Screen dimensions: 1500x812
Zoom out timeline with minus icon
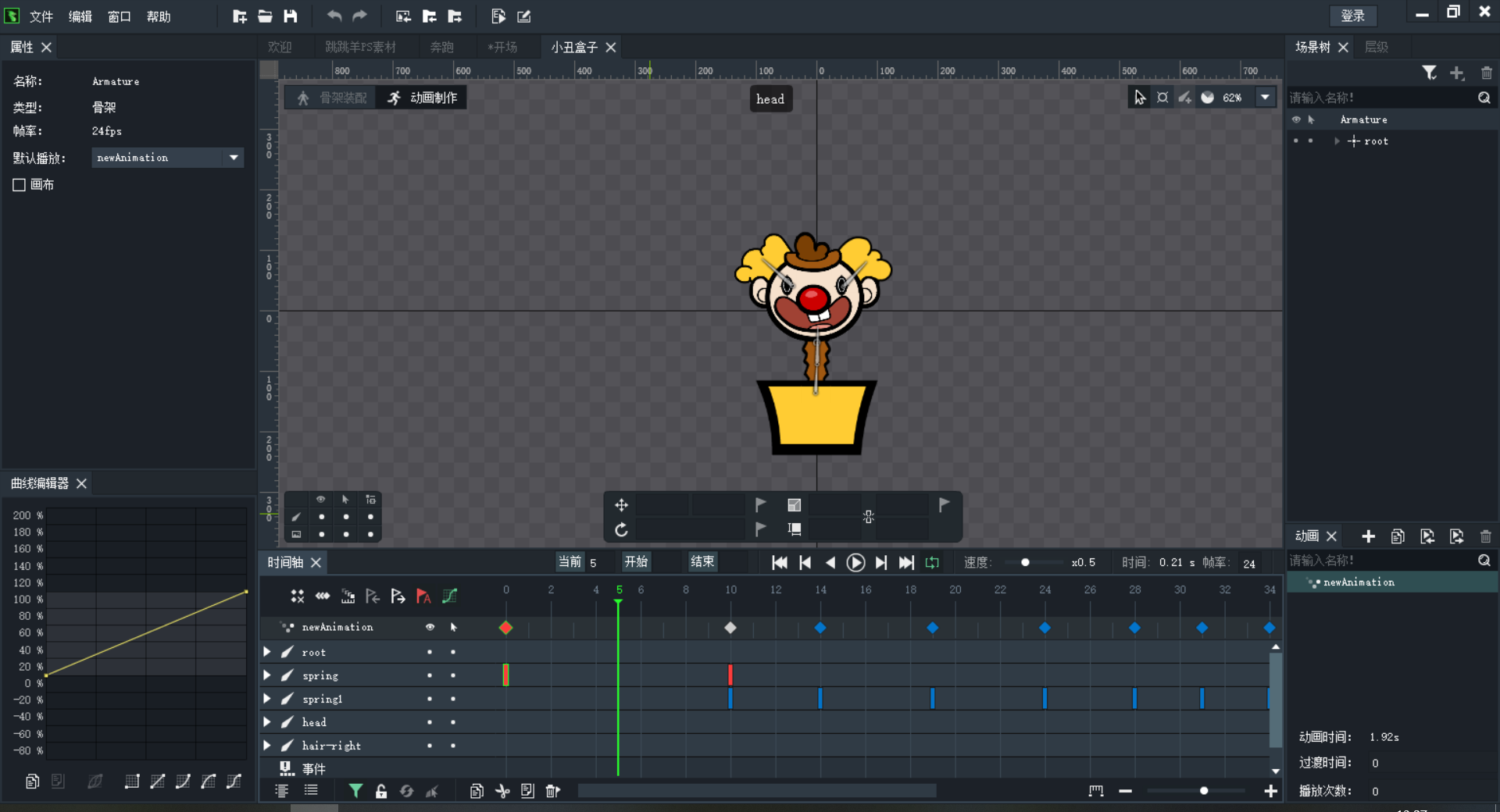(x=1125, y=791)
